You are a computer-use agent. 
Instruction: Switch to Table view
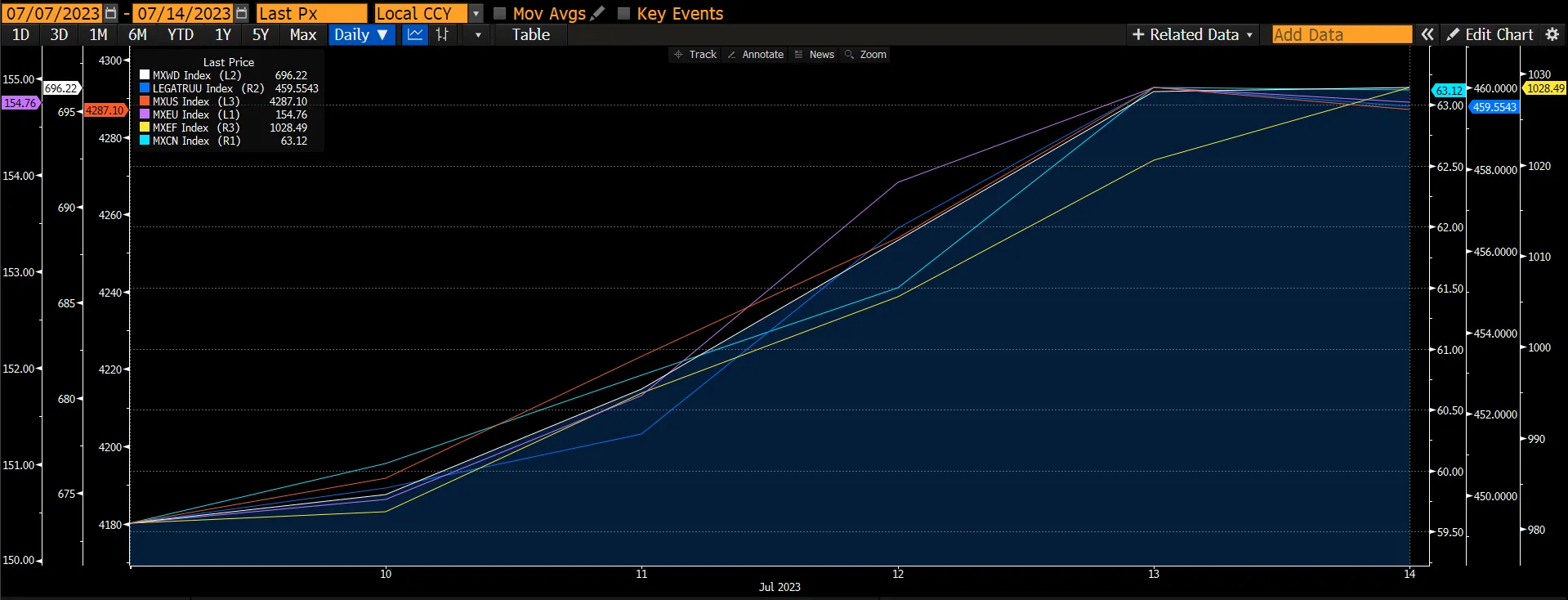point(531,34)
